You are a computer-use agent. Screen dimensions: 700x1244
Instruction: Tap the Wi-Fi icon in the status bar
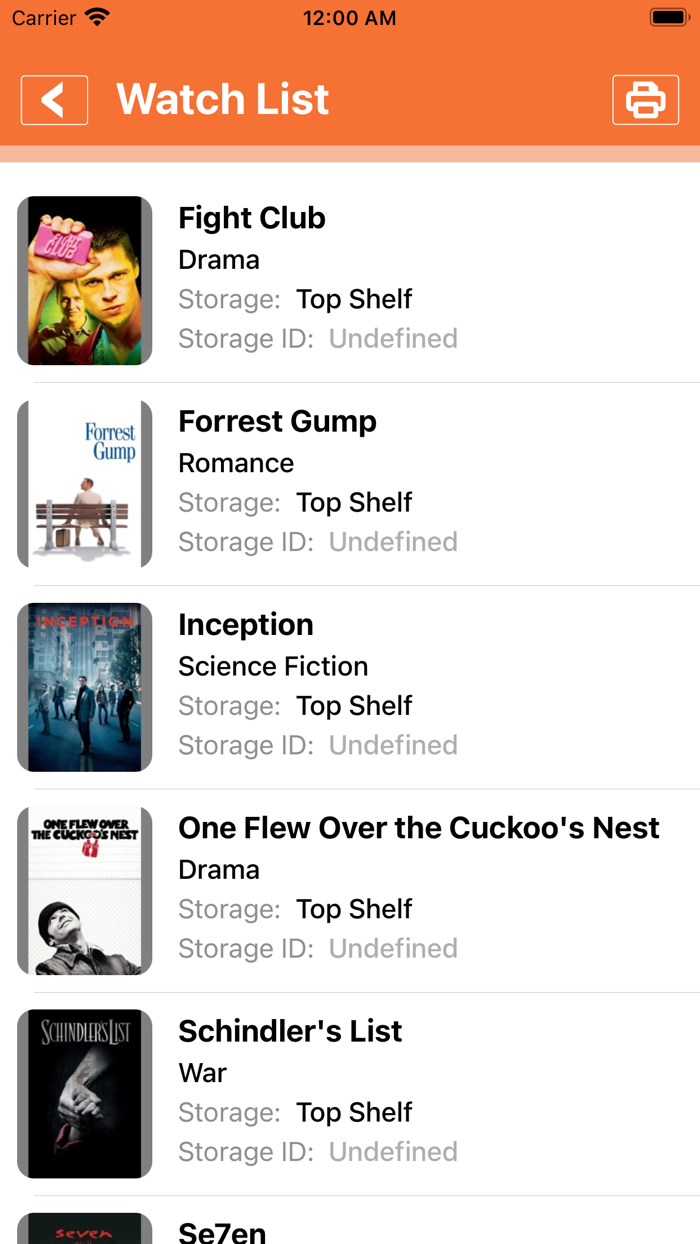pyautogui.click(x=97, y=16)
